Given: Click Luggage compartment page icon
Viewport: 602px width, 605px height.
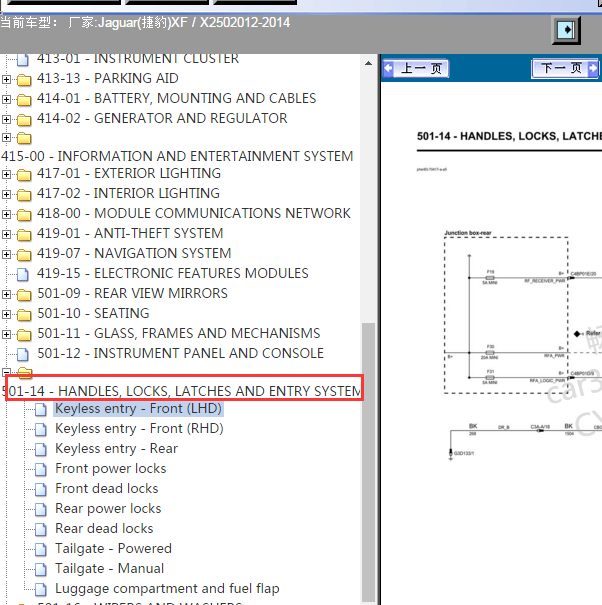Looking at the screenshot, I should coord(41,590).
